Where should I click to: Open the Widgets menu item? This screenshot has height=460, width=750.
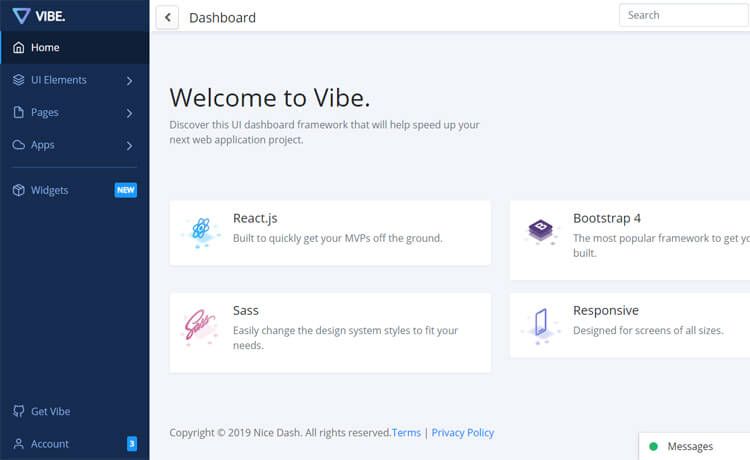click(x=75, y=190)
